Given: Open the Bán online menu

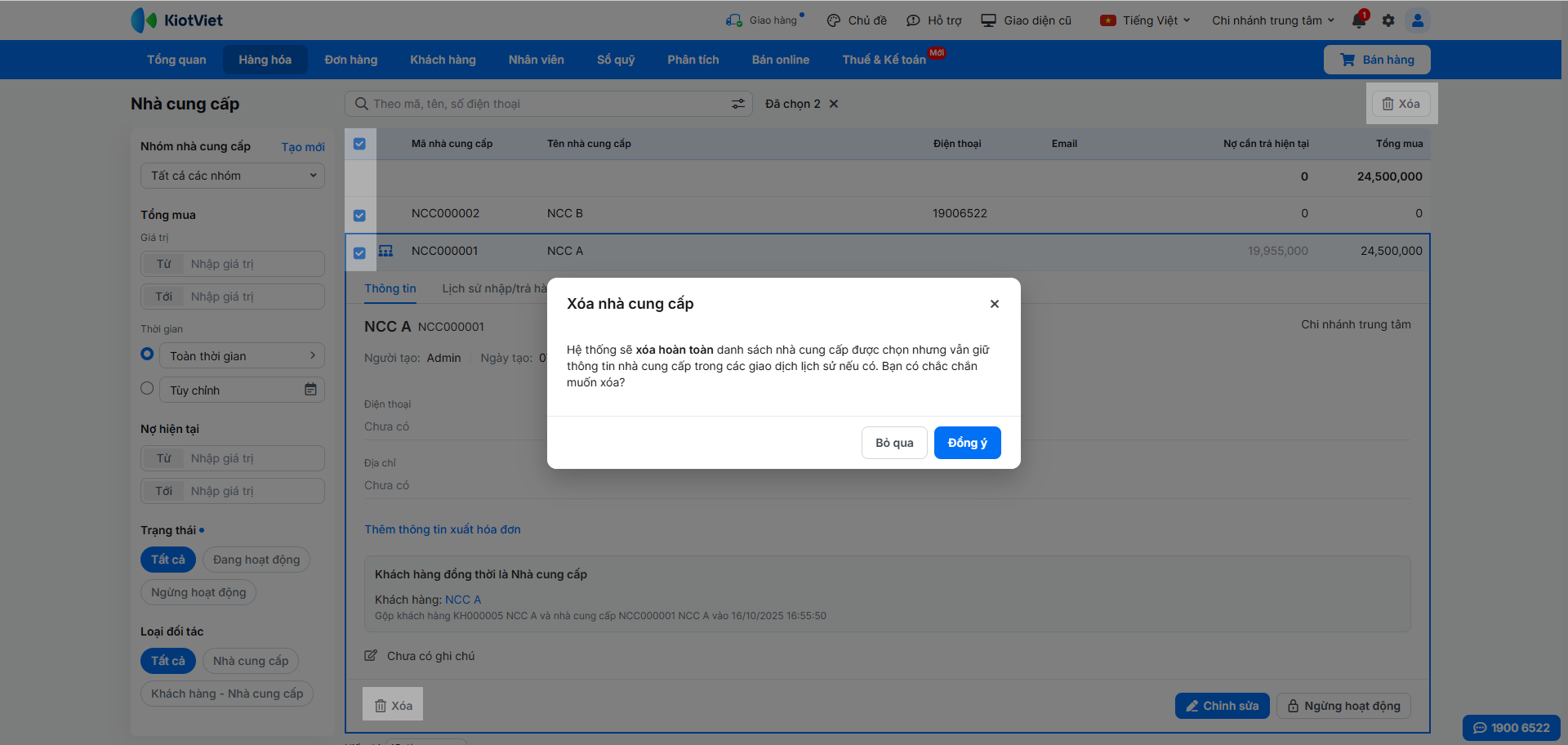Looking at the screenshot, I should [781, 60].
